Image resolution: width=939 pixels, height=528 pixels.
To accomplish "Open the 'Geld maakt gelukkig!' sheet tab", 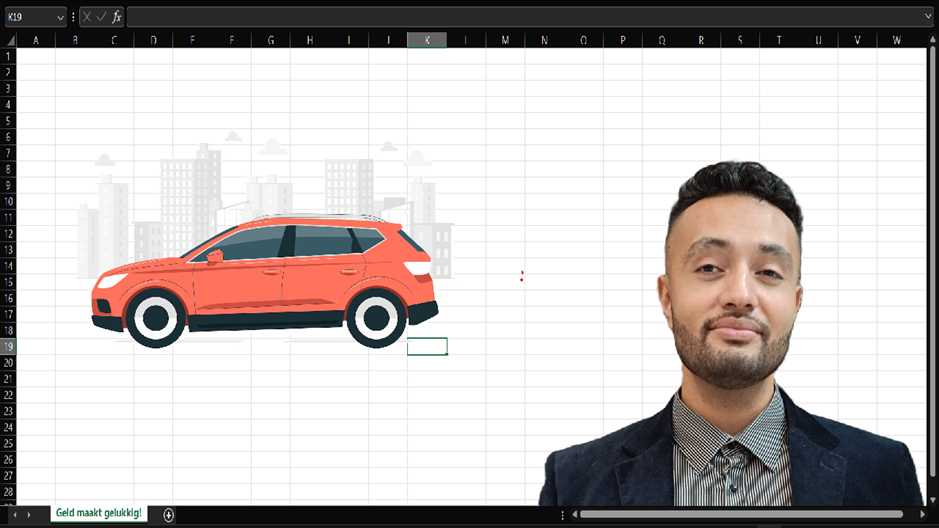I will [99, 513].
